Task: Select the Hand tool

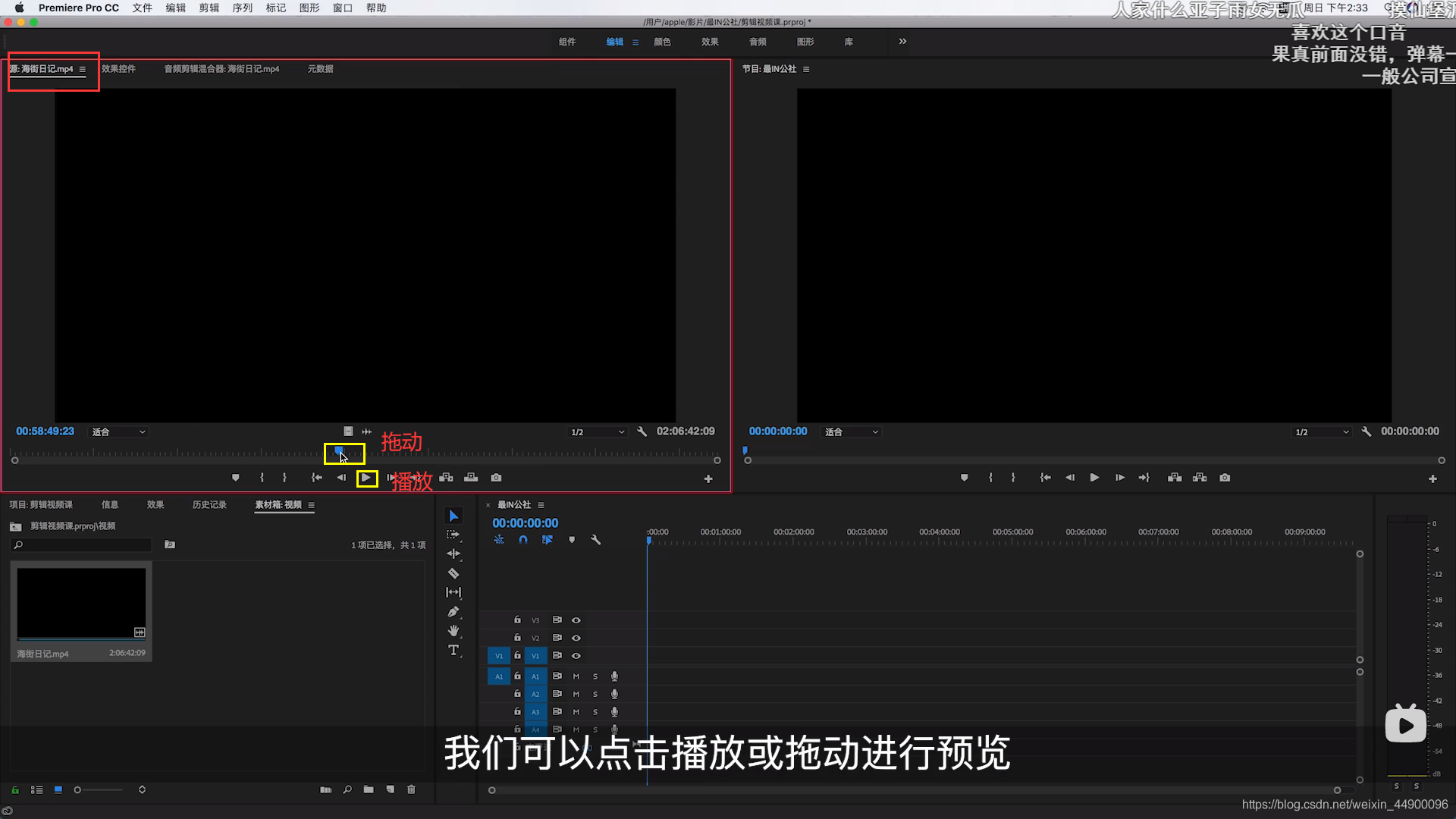Action: click(453, 631)
